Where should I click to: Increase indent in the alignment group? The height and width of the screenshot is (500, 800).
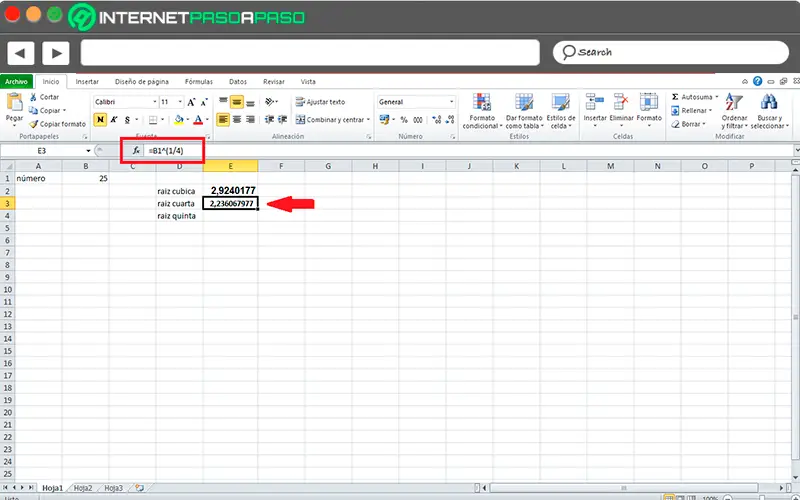[282, 119]
